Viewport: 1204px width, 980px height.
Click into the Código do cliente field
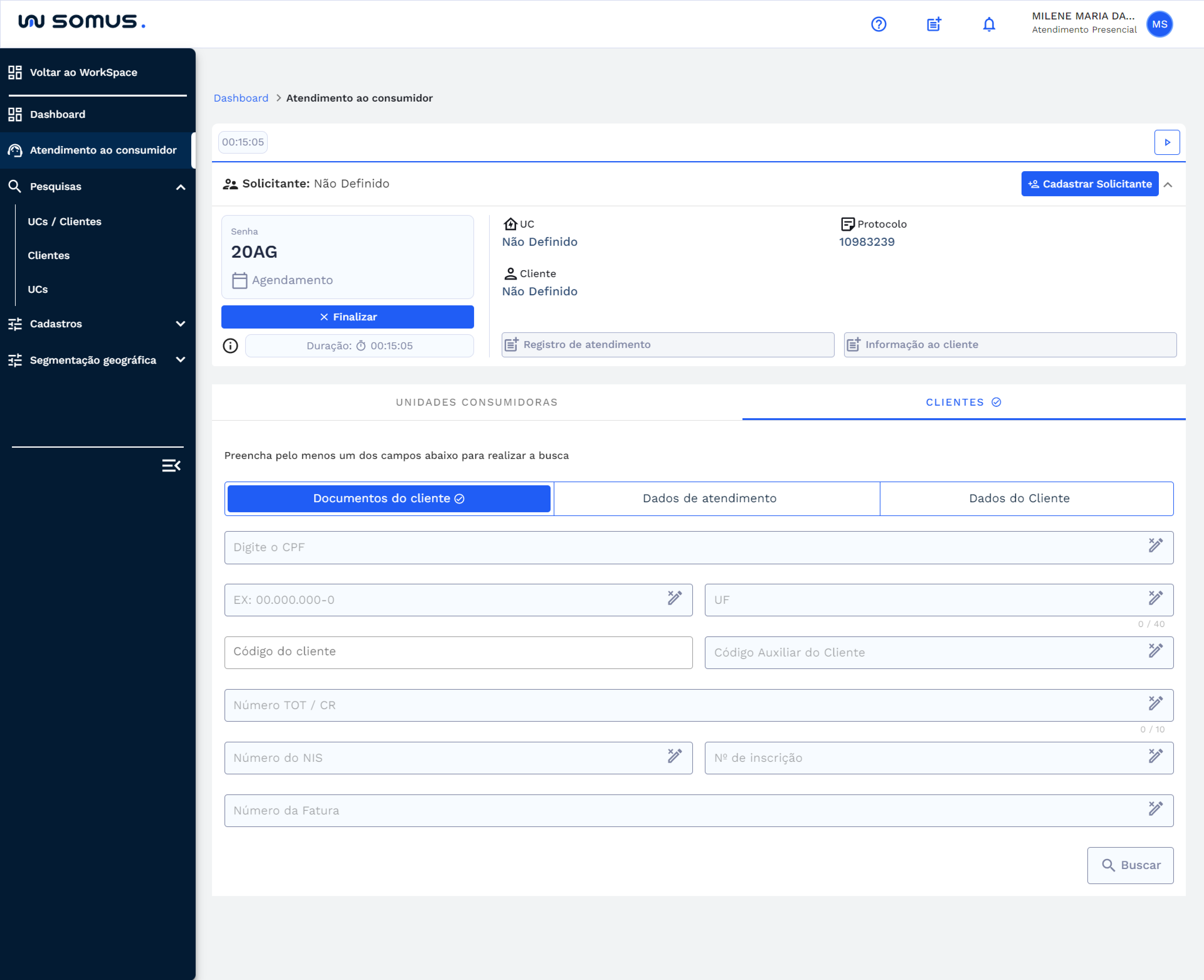pyautogui.click(x=458, y=652)
